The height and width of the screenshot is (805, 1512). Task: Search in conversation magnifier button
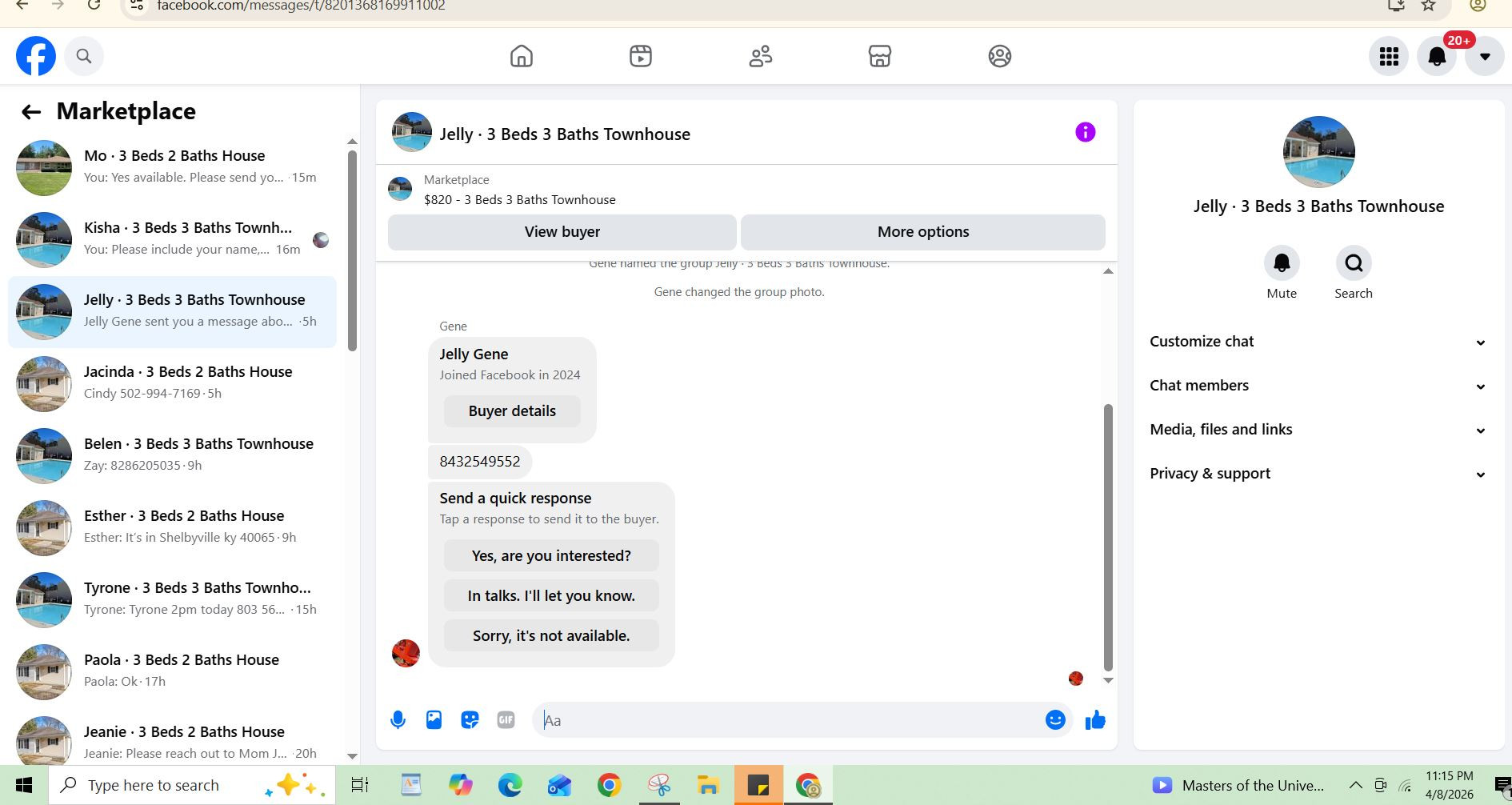tap(1354, 263)
